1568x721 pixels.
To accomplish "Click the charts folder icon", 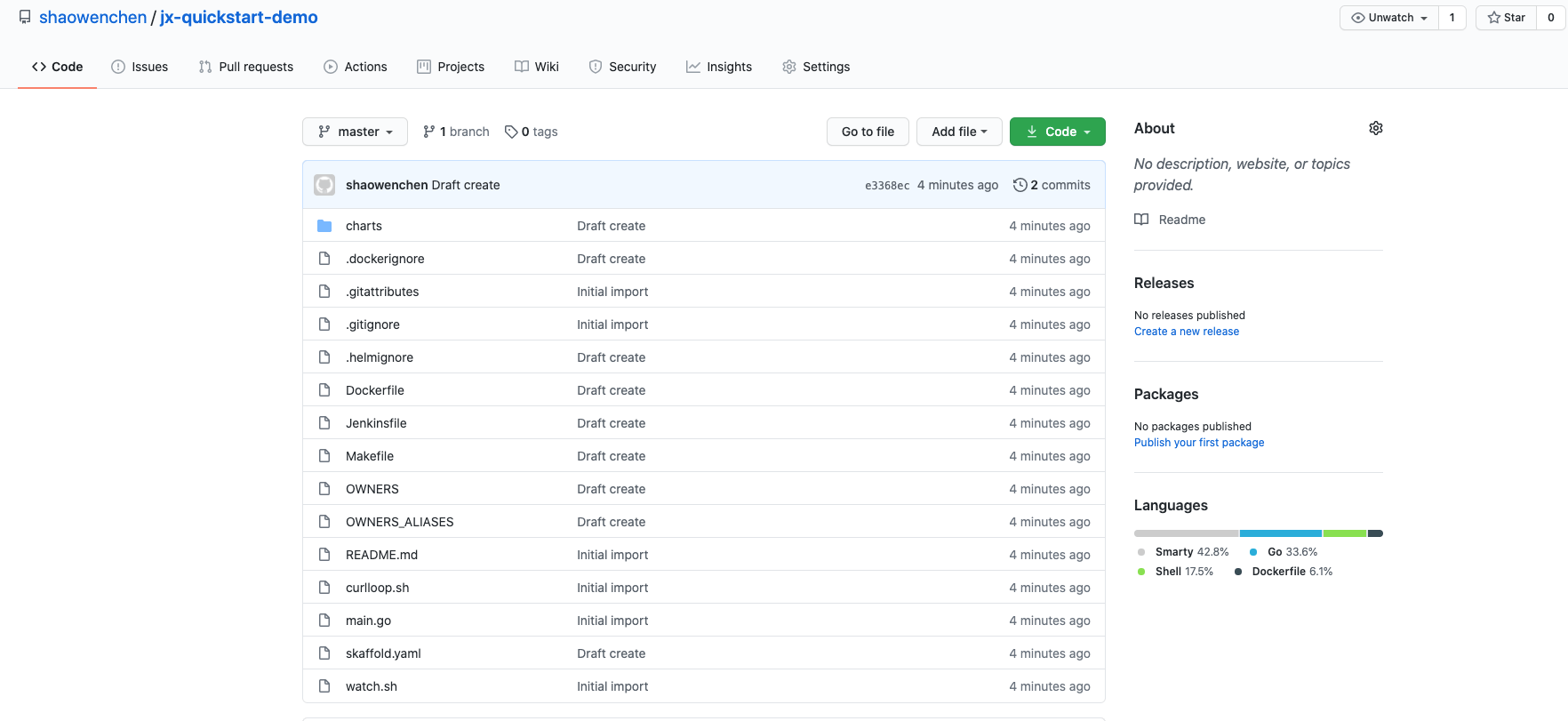I will 324,226.
